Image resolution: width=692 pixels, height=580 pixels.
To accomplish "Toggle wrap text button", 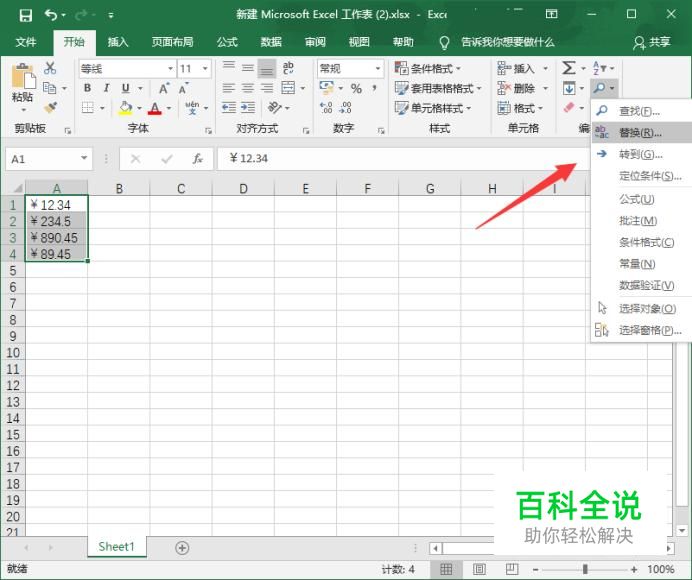I will [288, 68].
